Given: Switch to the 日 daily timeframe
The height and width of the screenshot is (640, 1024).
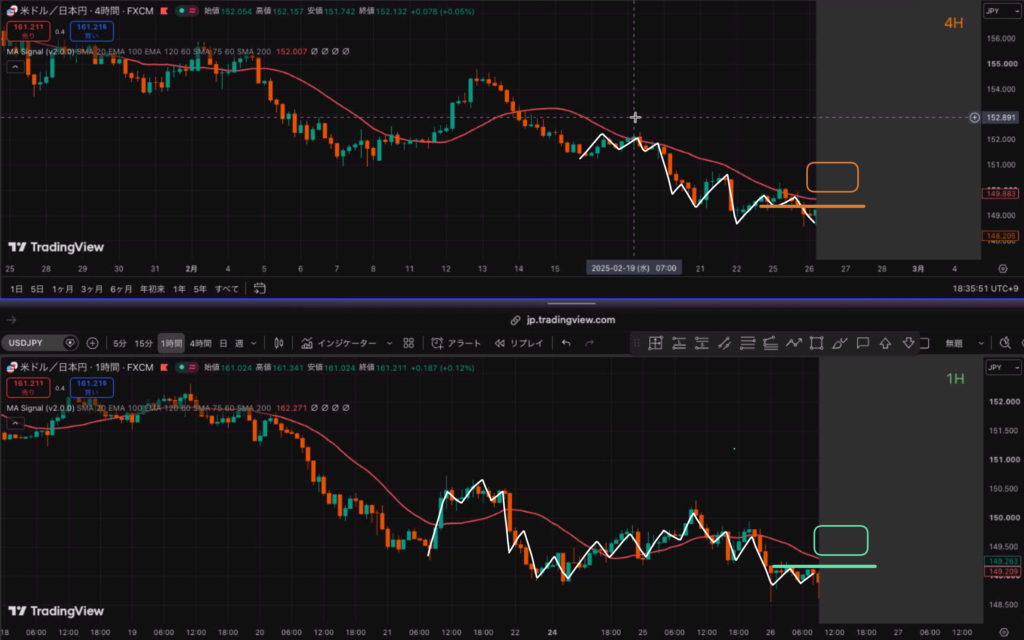Looking at the screenshot, I should [x=223, y=343].
